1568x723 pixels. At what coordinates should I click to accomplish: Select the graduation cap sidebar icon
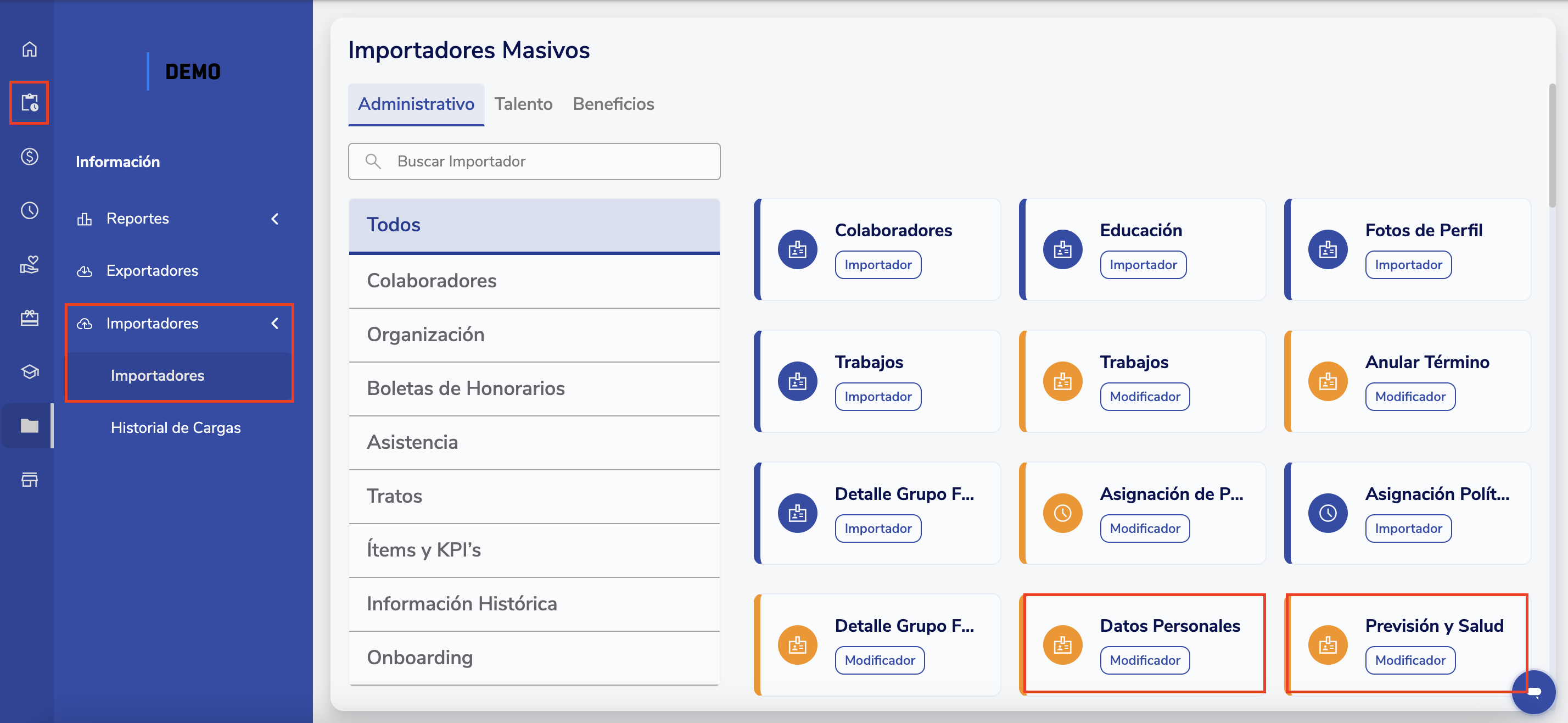[29, 371]
